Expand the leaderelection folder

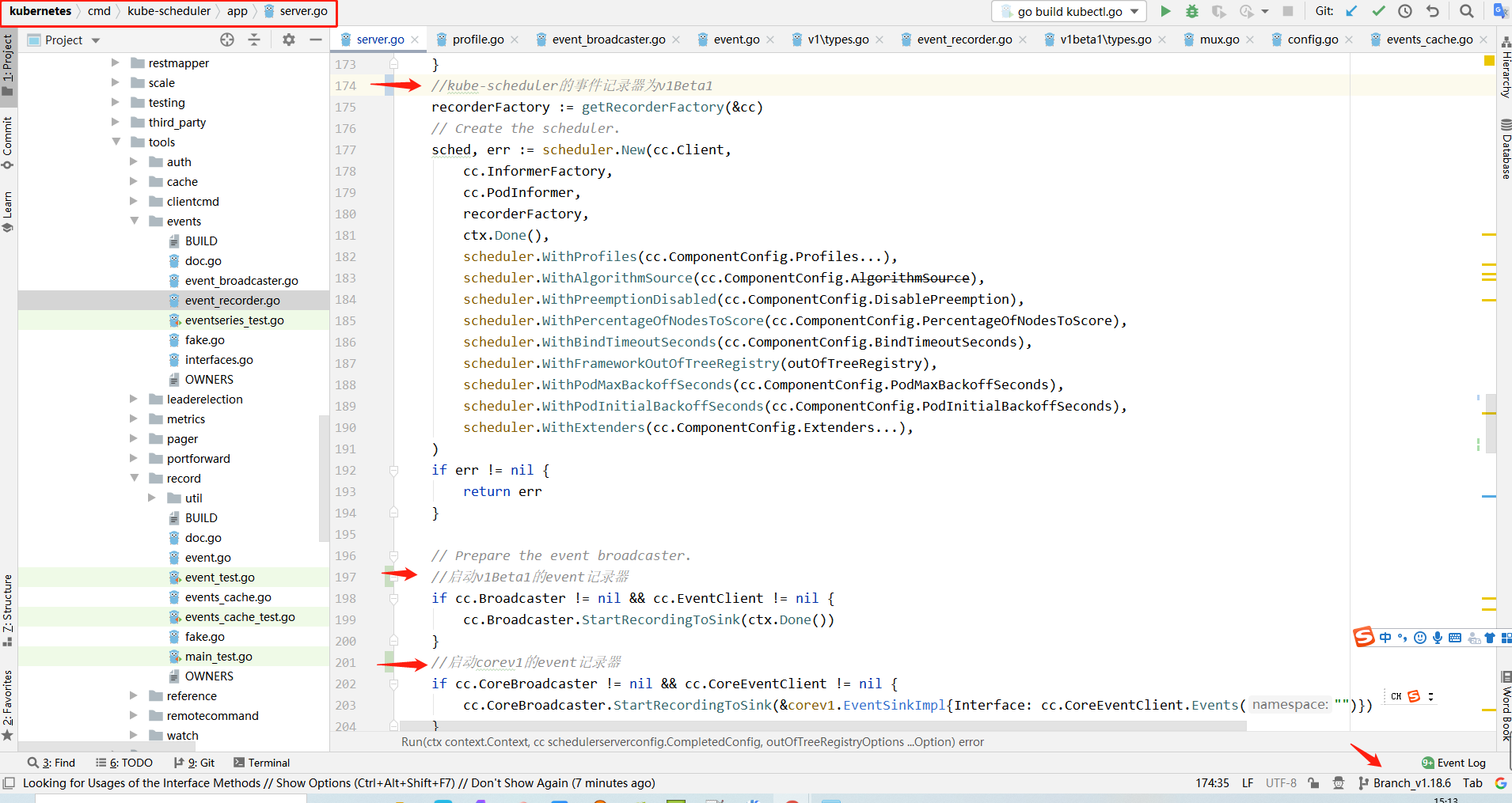click(135, 399)
